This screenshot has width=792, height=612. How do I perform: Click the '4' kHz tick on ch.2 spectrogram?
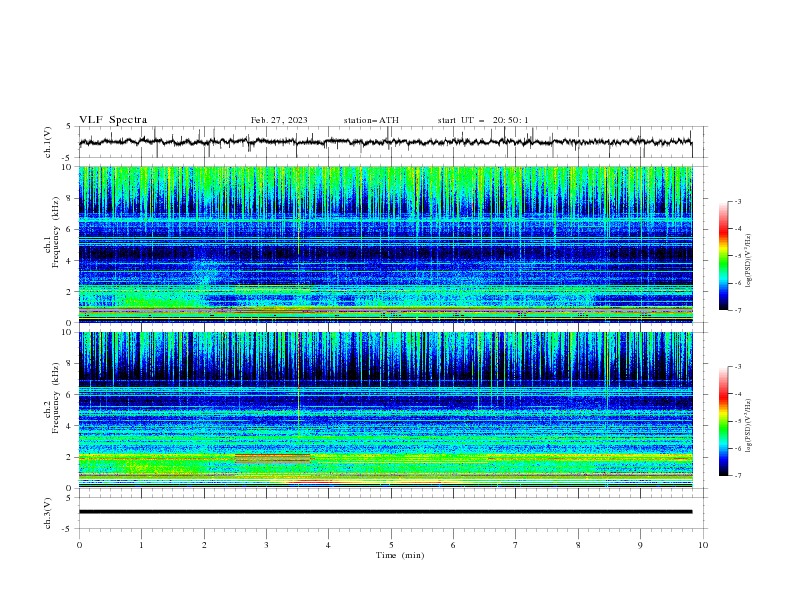click(70, 426)
